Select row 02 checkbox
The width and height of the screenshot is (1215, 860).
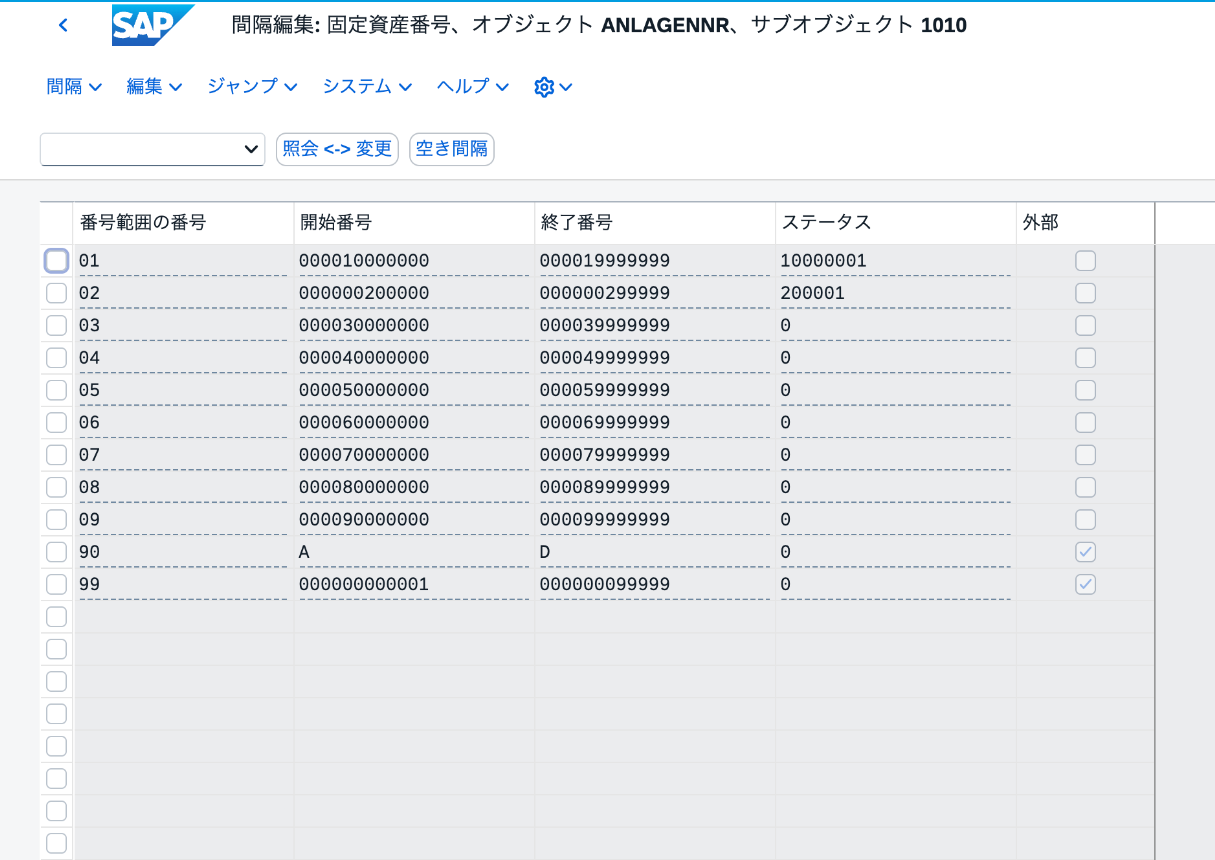57,293
